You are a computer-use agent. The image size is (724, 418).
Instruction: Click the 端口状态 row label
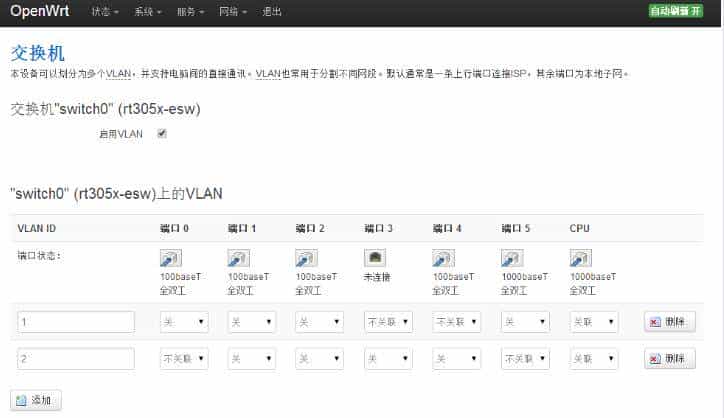point(39,255)
